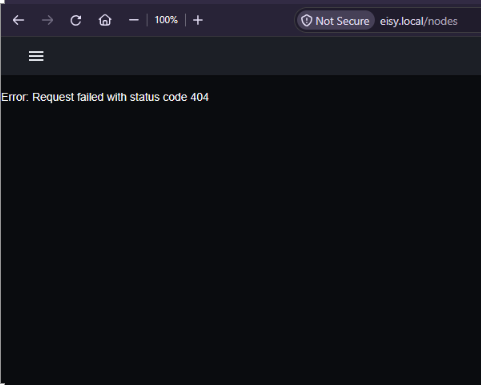
Task: Go back to the previous page
Action: (x=18, y=20)
